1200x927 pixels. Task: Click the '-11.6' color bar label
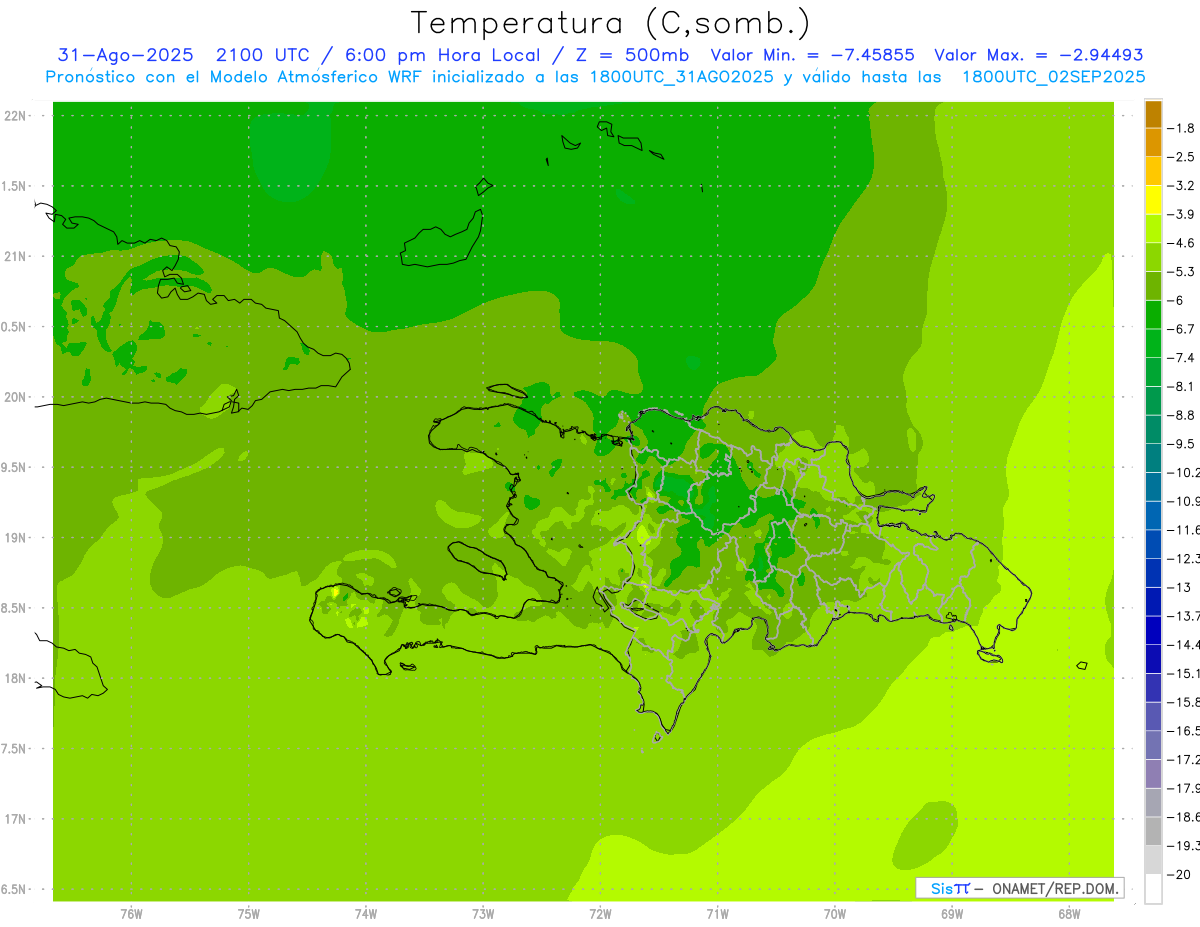coord(1183,530)
